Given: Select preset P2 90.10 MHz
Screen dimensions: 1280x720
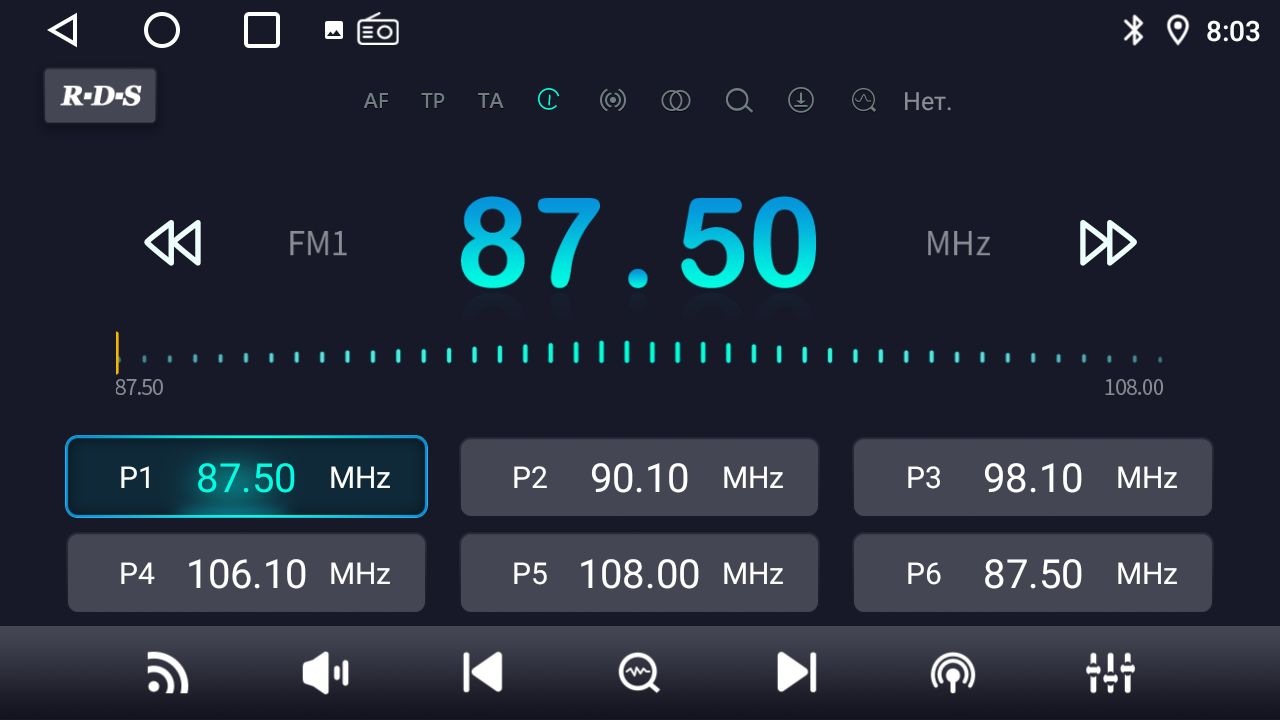Looking at the screenshot, I should (639, 478).
